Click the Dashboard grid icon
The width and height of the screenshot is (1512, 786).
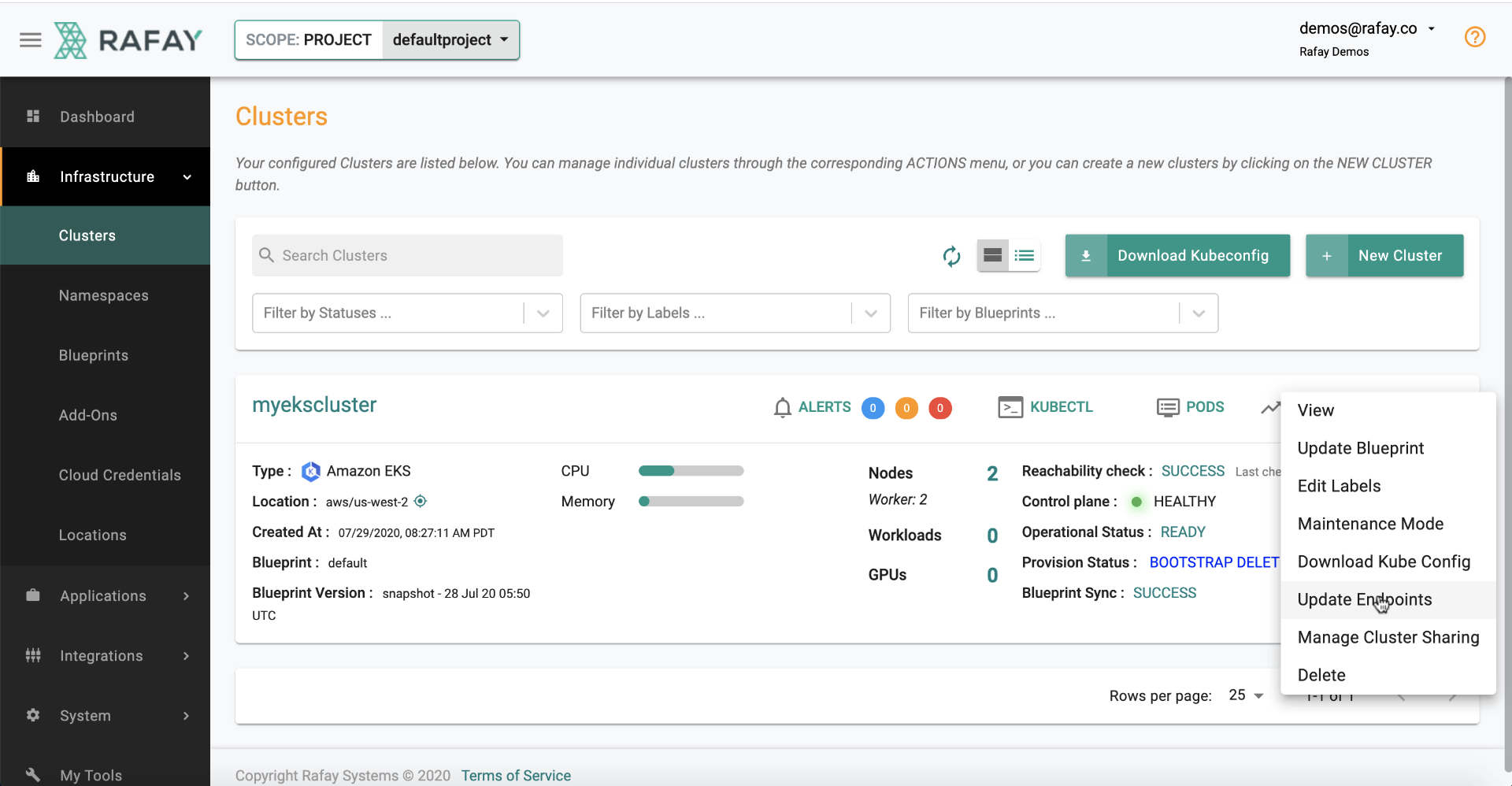click(x=33, y=117)
